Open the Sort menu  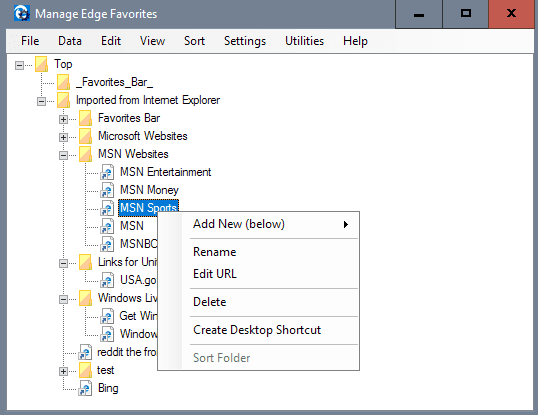pos(194,41)
